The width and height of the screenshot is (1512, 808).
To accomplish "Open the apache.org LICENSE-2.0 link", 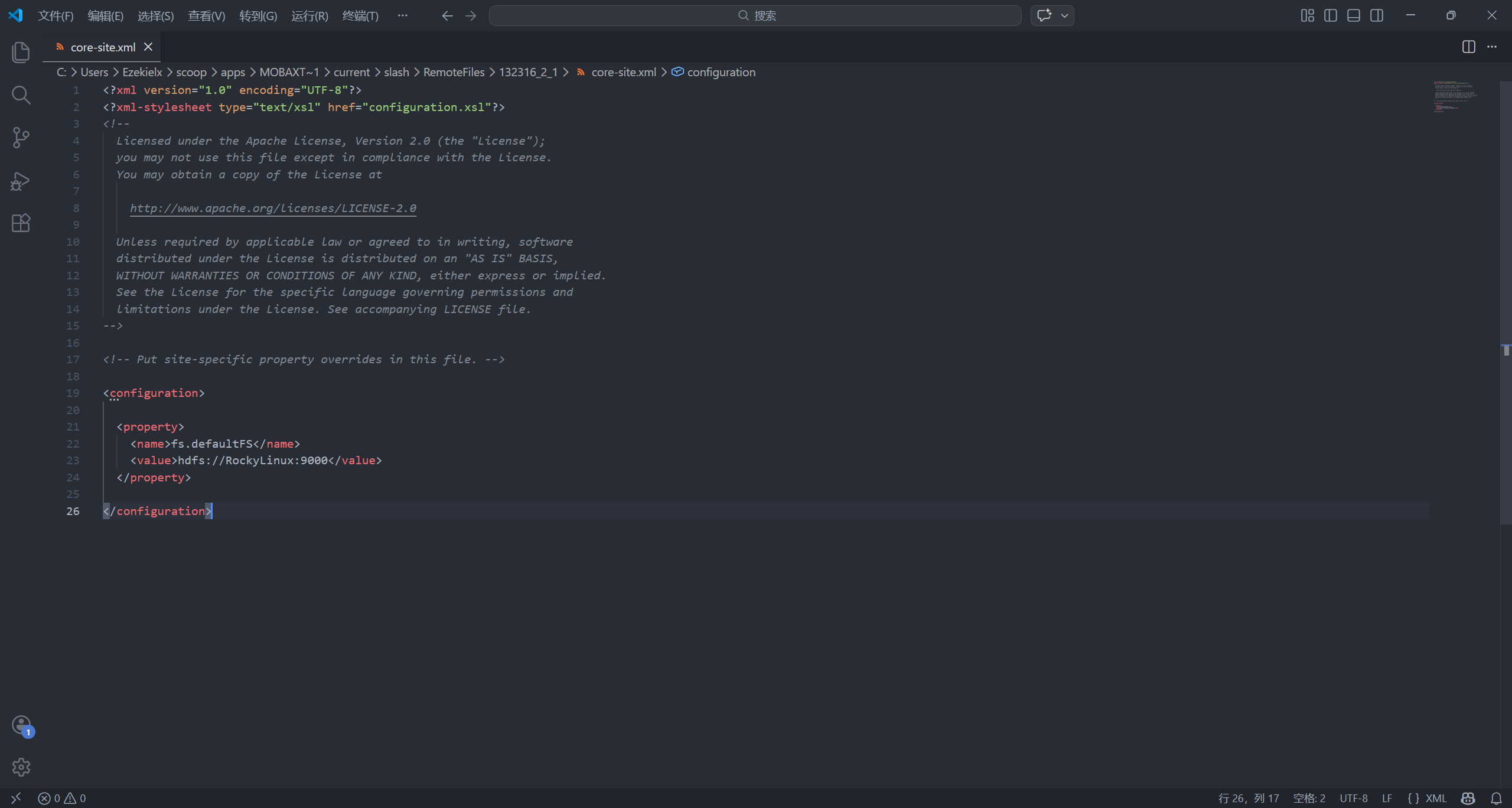I will click(273, 208).
